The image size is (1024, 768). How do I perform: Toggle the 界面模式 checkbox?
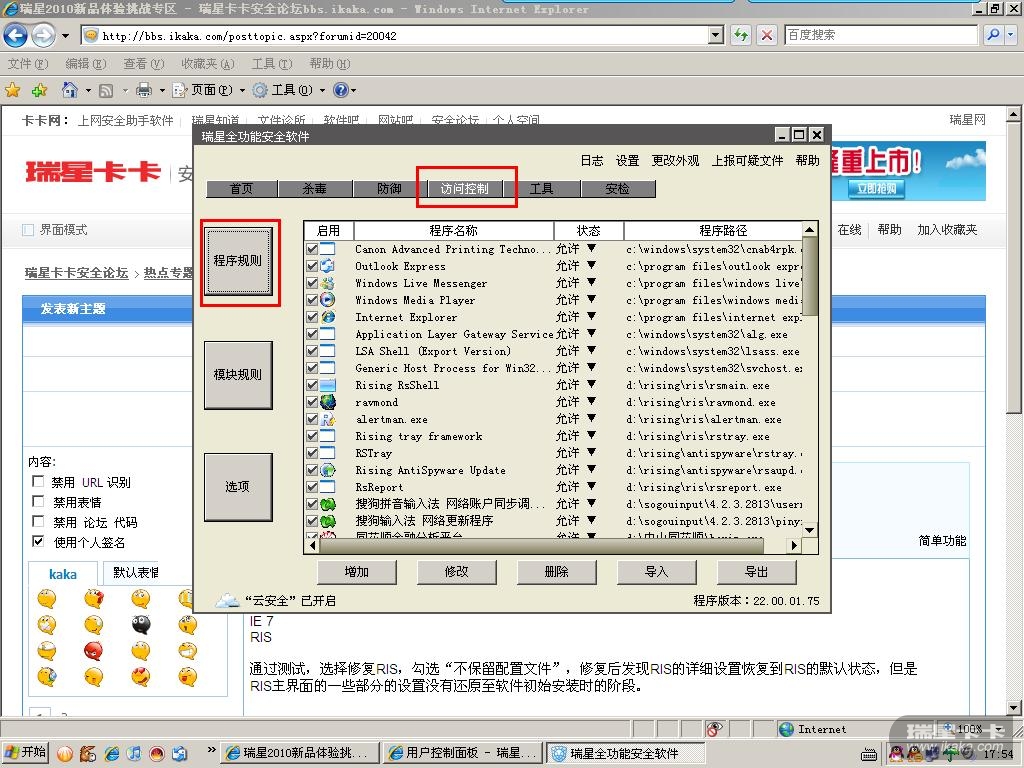coord(28,230)
